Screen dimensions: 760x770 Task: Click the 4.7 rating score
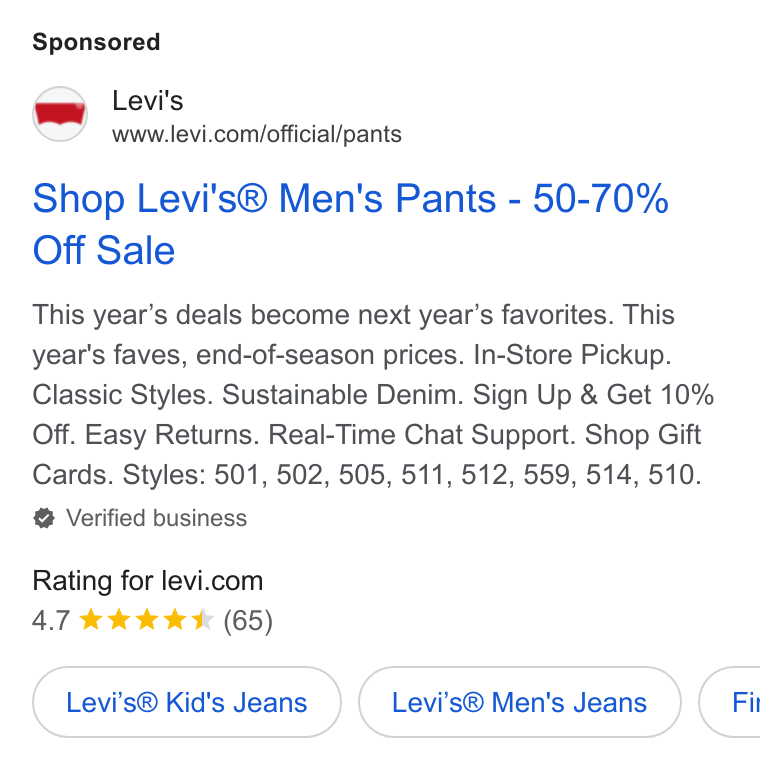point(51,620)
